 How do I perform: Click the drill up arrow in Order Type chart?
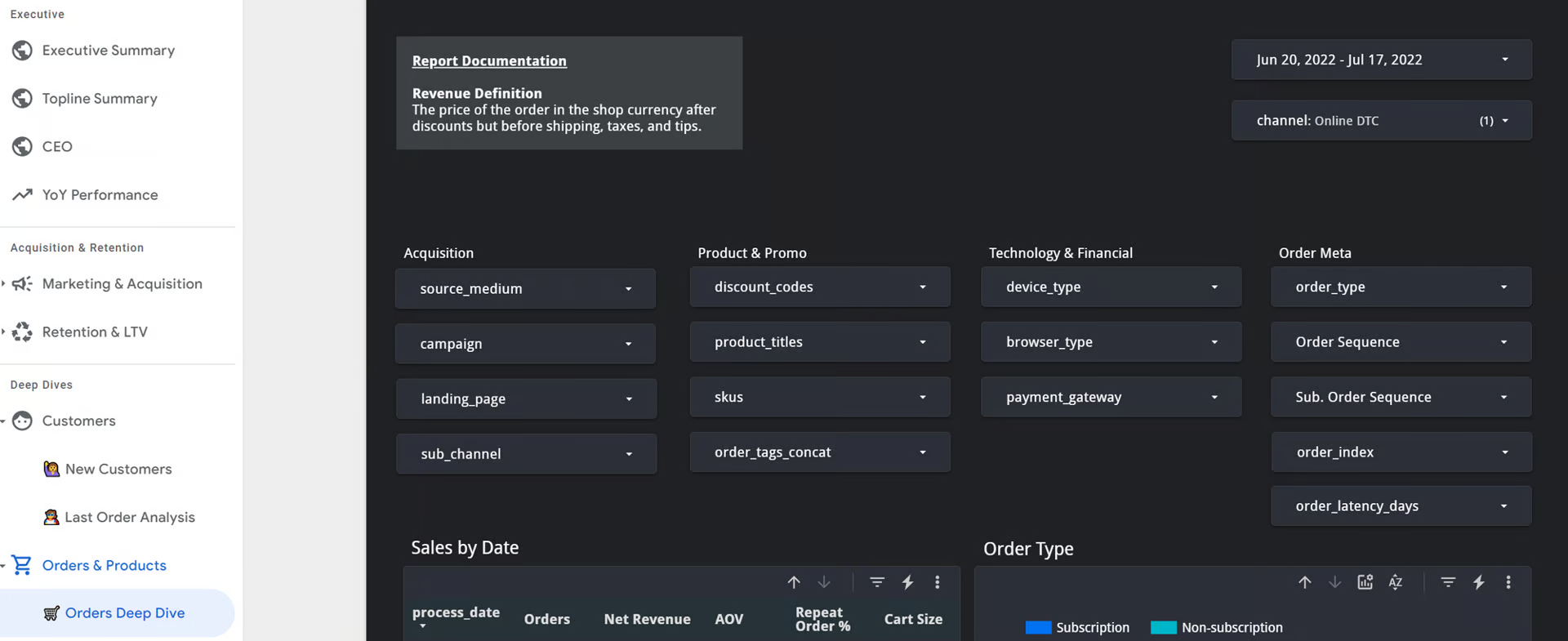click(x=1305, y=582)
